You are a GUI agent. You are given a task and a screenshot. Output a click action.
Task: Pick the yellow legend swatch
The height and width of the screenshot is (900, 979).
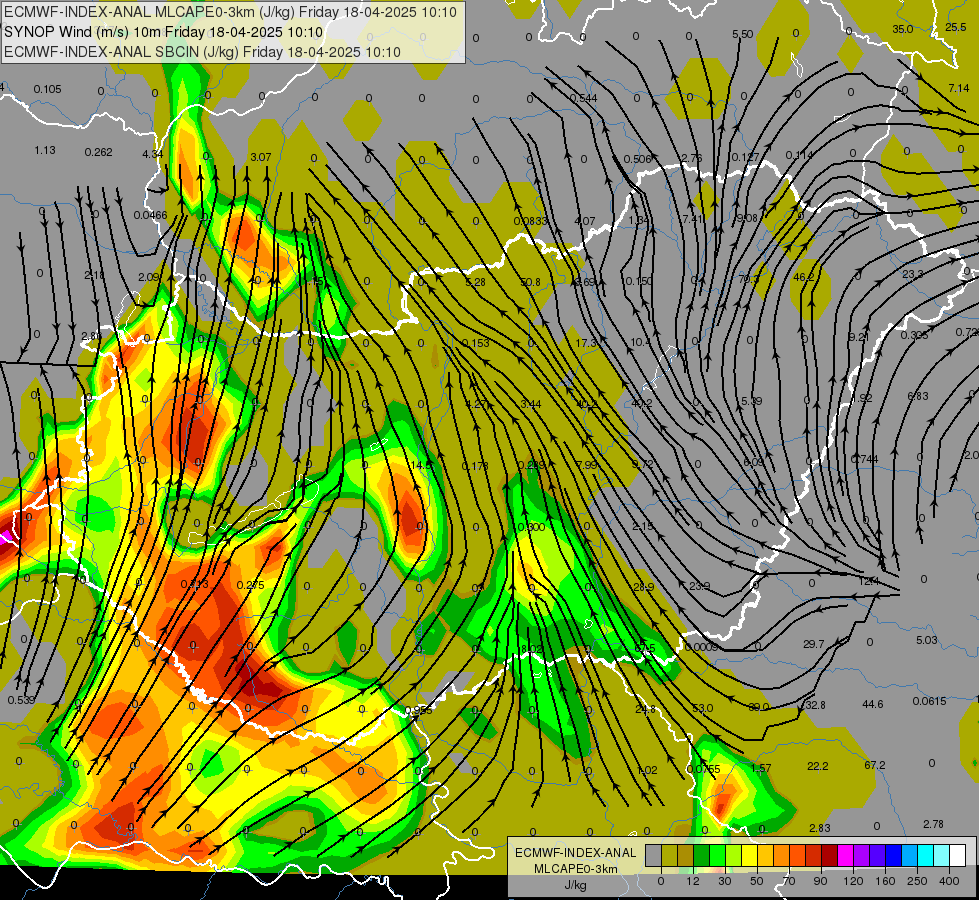(x=749, y=855)
